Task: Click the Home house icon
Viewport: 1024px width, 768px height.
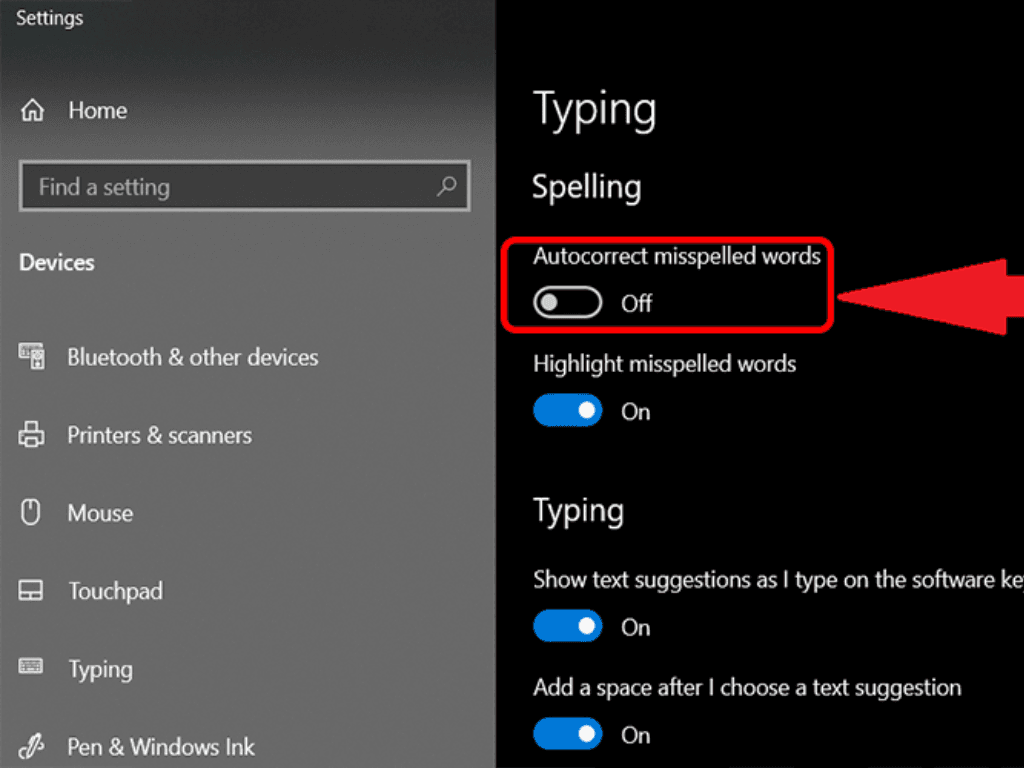Action: point(32,110)
